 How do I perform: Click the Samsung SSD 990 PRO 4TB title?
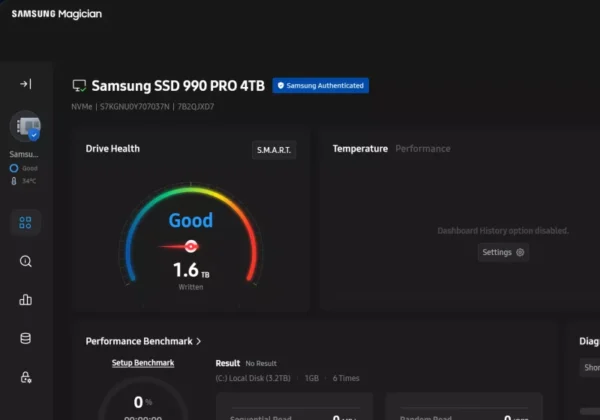(x=178, y=86)
